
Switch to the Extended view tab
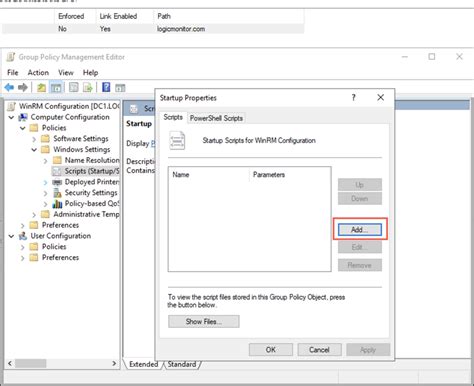coord(144,364)
